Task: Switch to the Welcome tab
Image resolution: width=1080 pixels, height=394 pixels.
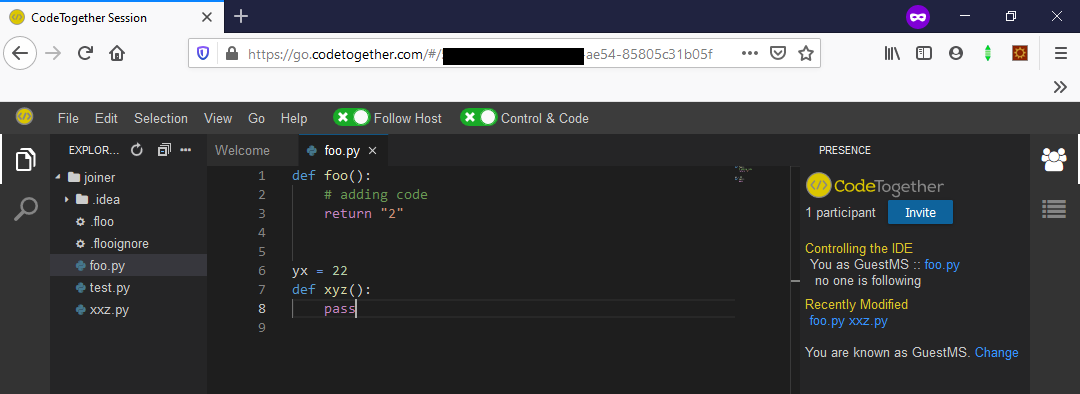Action: 242,150
